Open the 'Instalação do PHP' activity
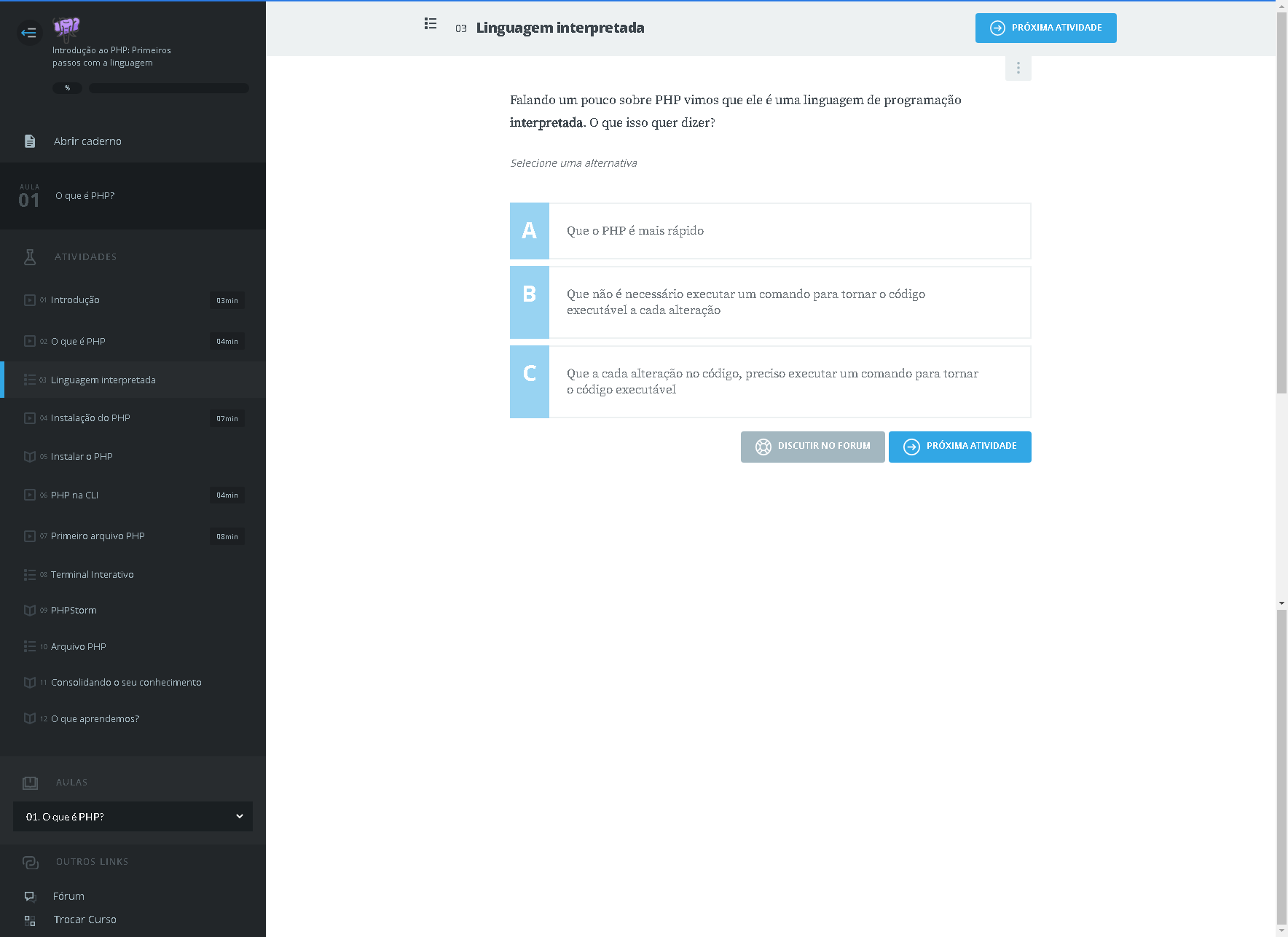Viewport: 1288px width, 937px height. point(90,418)
